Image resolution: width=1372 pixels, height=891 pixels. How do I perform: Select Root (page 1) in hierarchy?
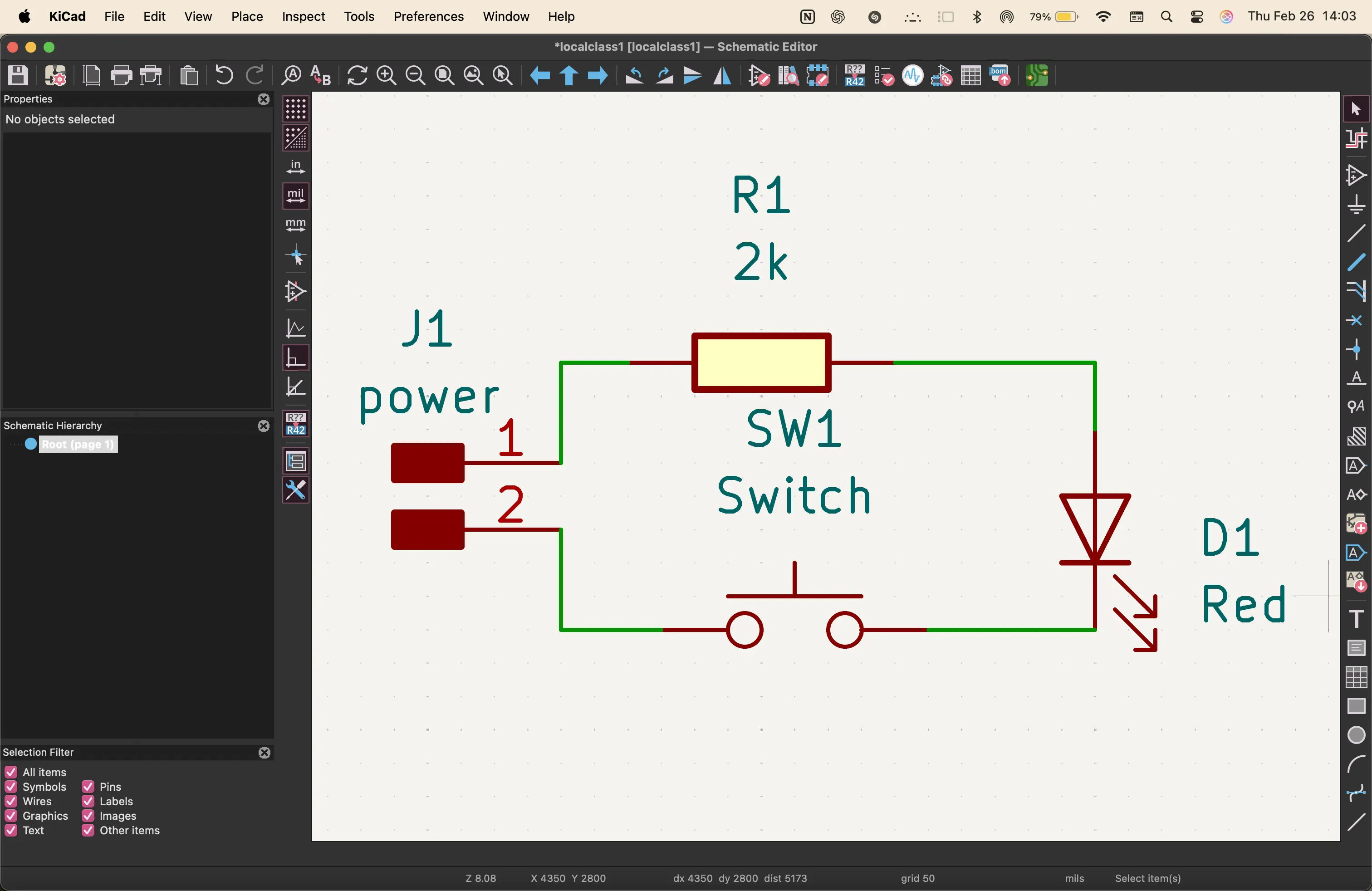point(78,444)
